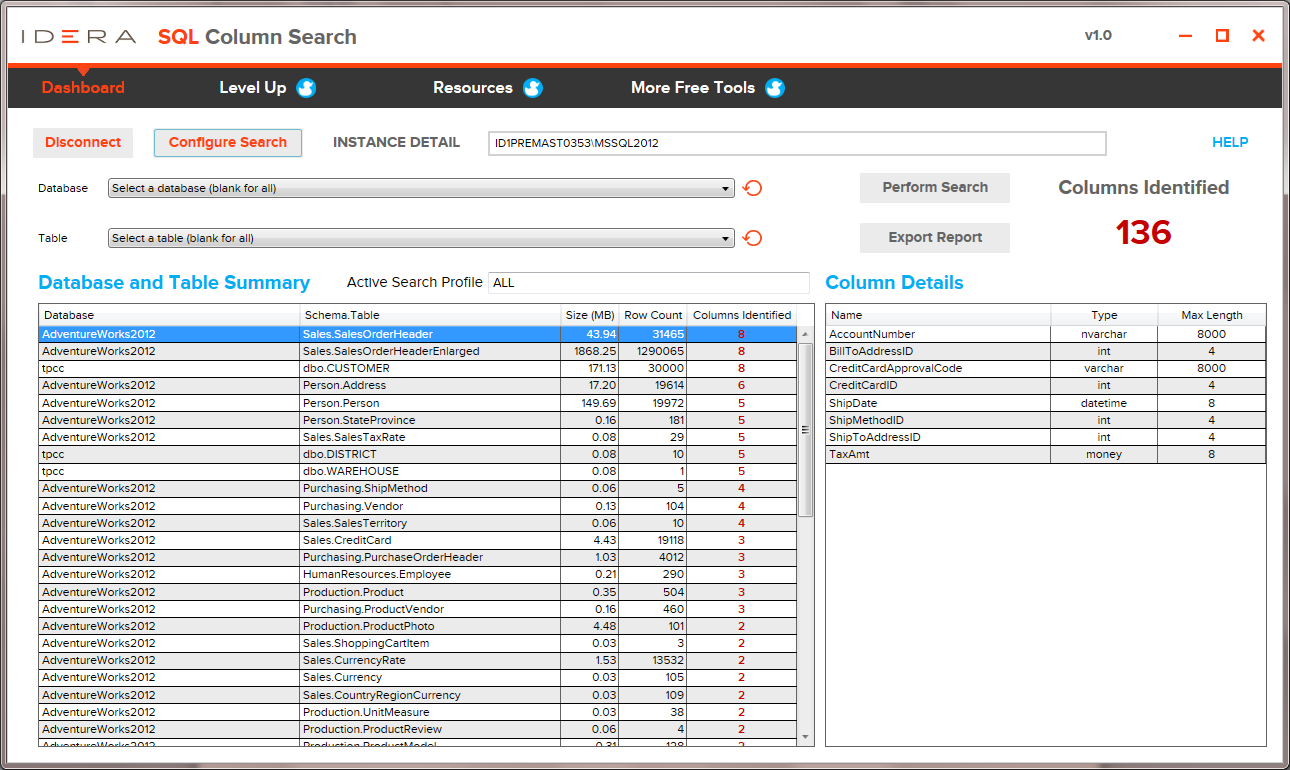Screen dimensions: 1290x770
Task: Export the search report
Action: pos(934,238)
